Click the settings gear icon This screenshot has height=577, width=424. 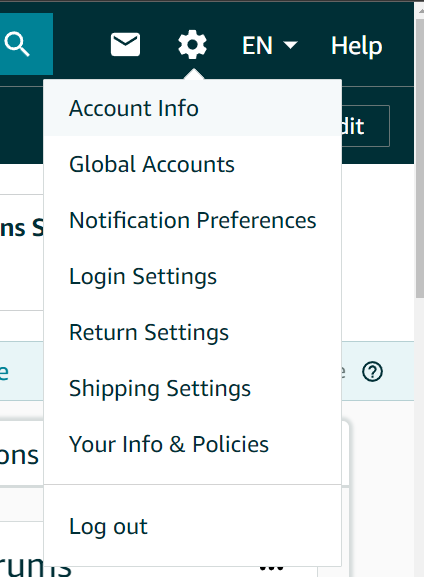click(192, 45)
